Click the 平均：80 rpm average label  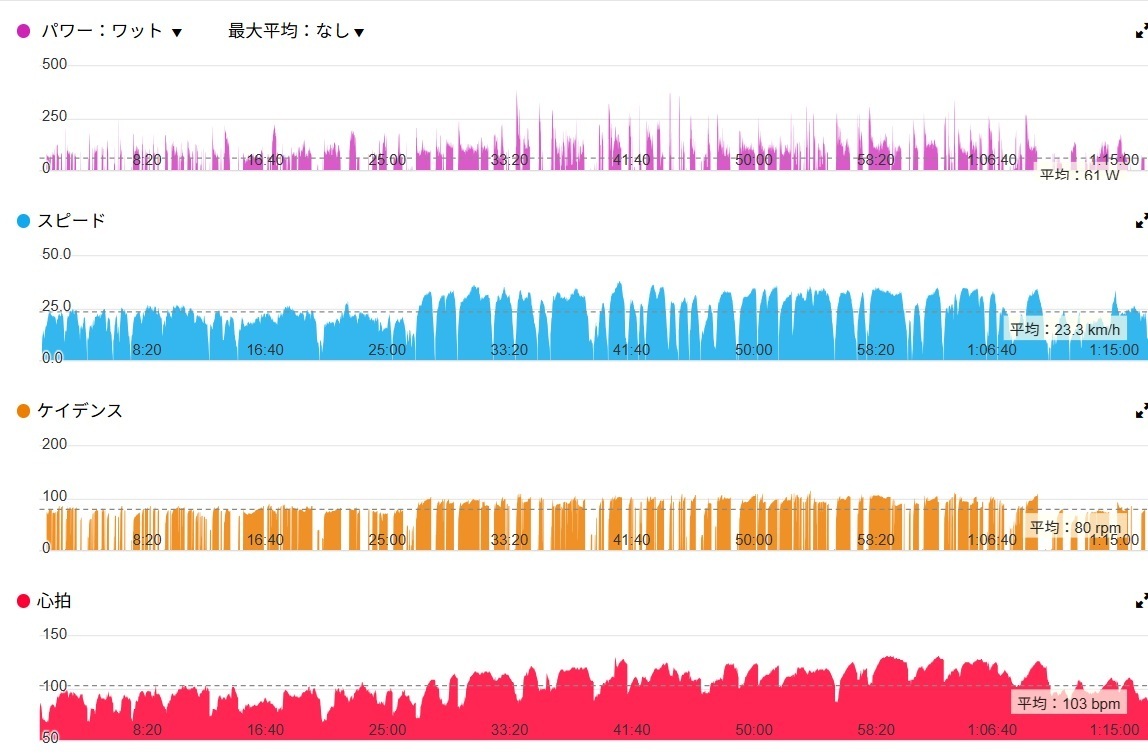click(x=1062, y=527)
